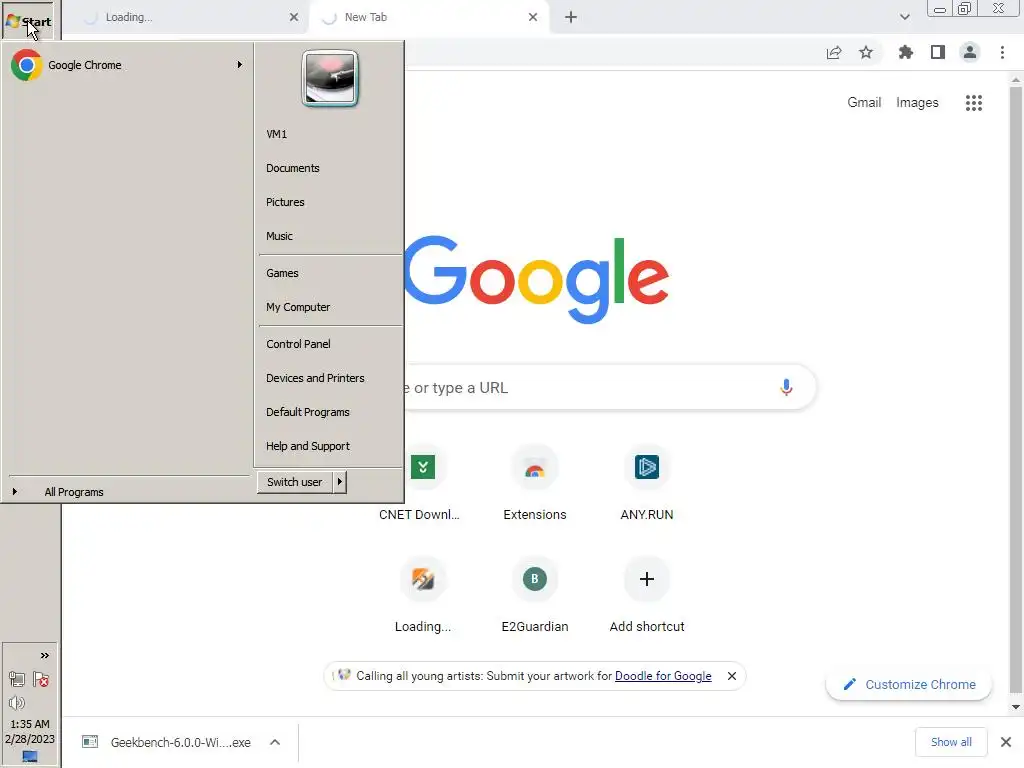This screenshot has width=1024, height=768.
Task: Expand the Switch user options arrow
Action: point(340,482)
